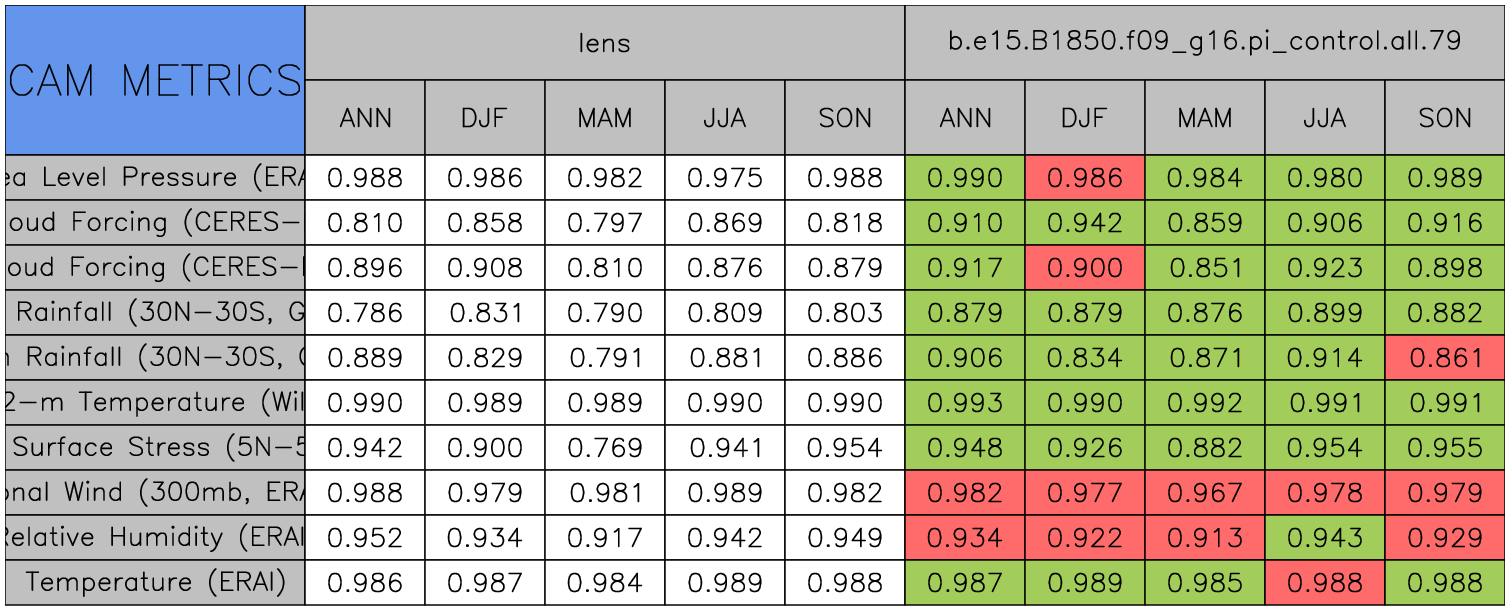Select the 0.975 lens JJA cell
This screenshot has height=611, width=1510.
pos(724,178)
